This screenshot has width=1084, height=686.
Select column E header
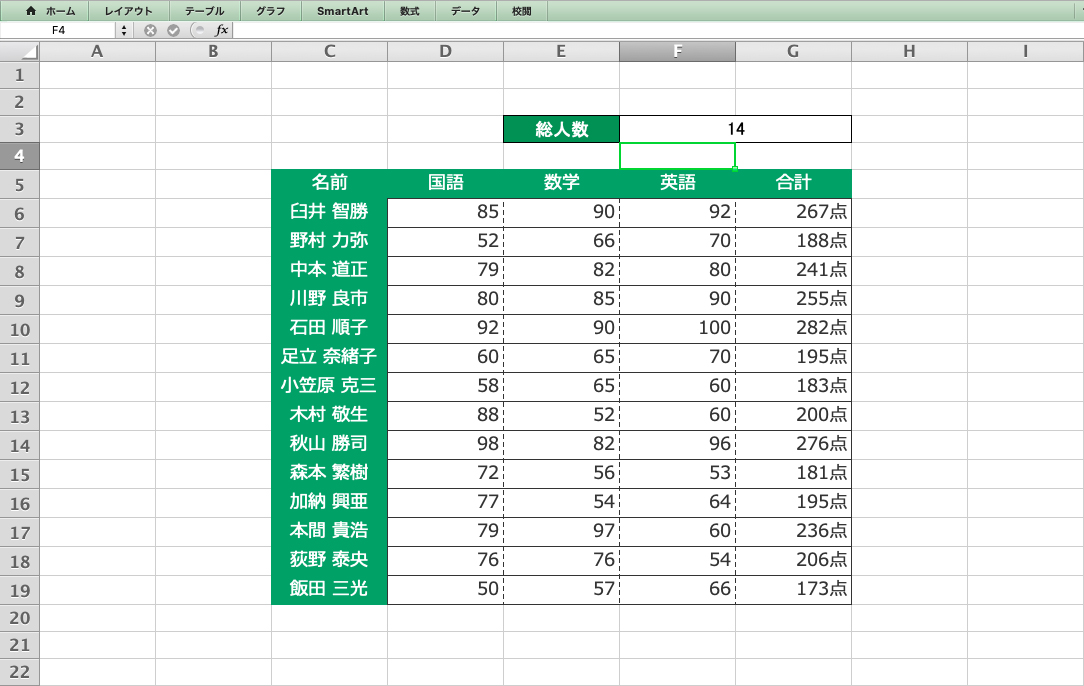[x=561, y=51]
